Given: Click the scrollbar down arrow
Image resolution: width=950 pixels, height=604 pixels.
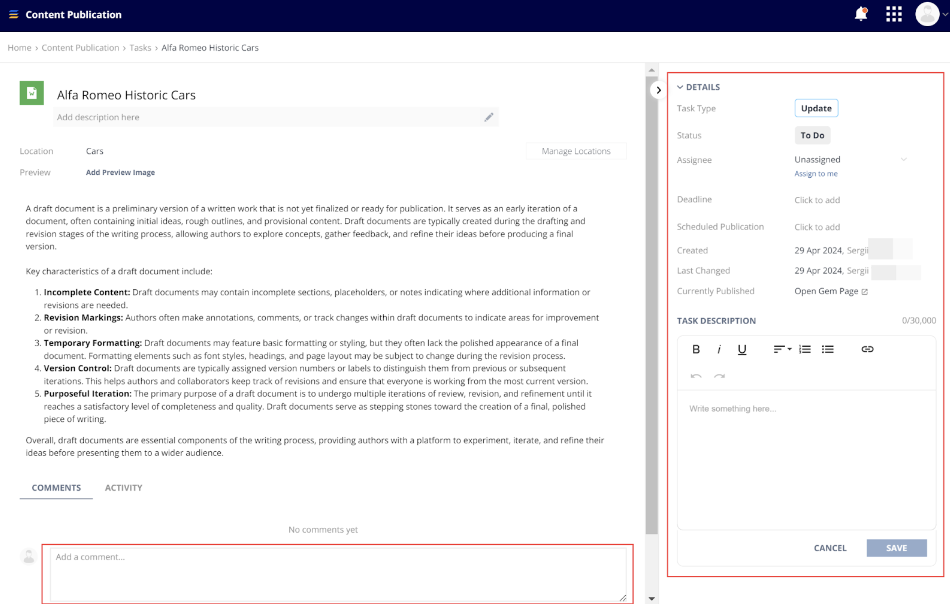Looking at the screenshot, I should coord(652,599).
